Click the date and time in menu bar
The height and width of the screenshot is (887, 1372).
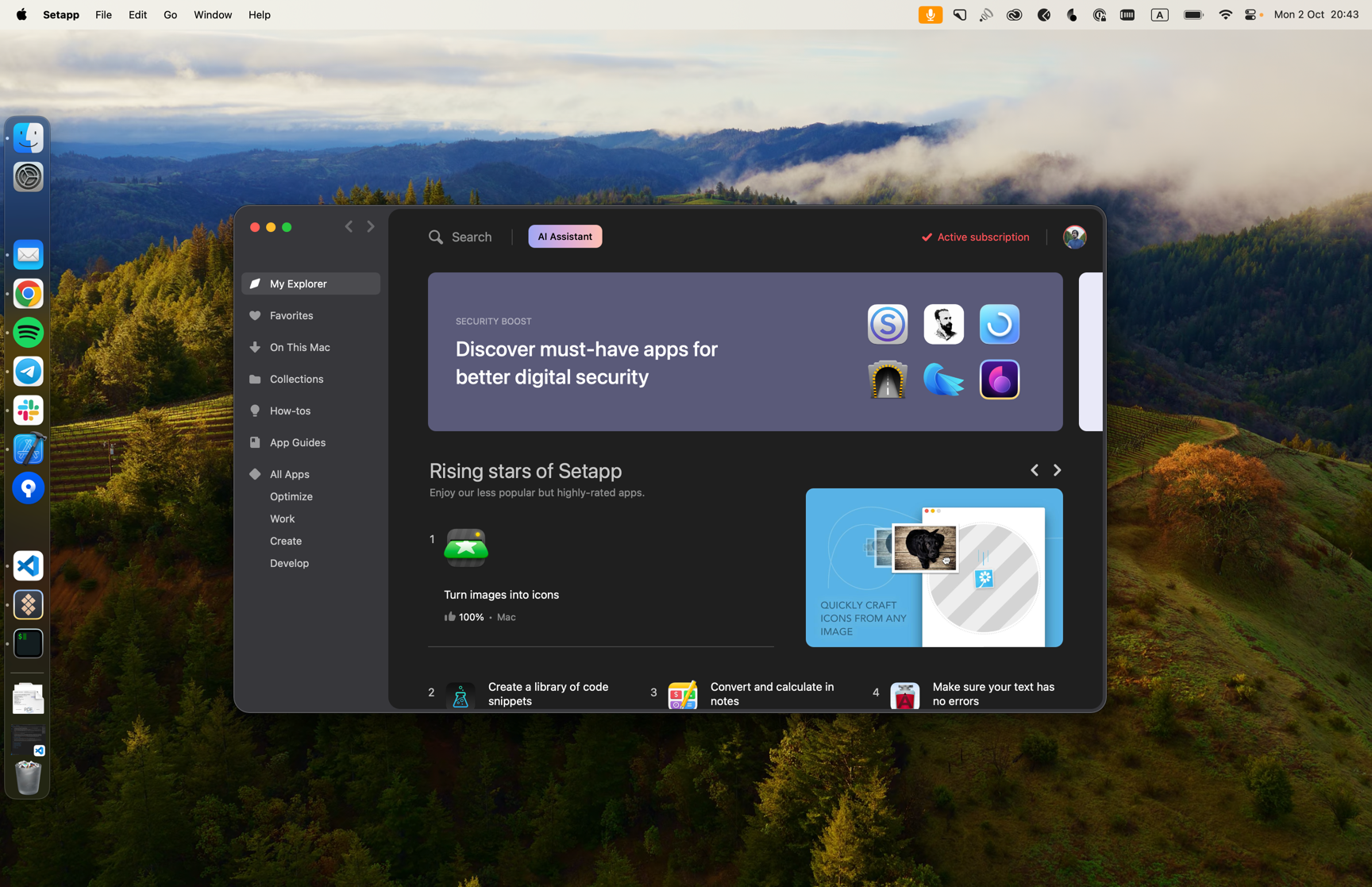coord(1316,14)
